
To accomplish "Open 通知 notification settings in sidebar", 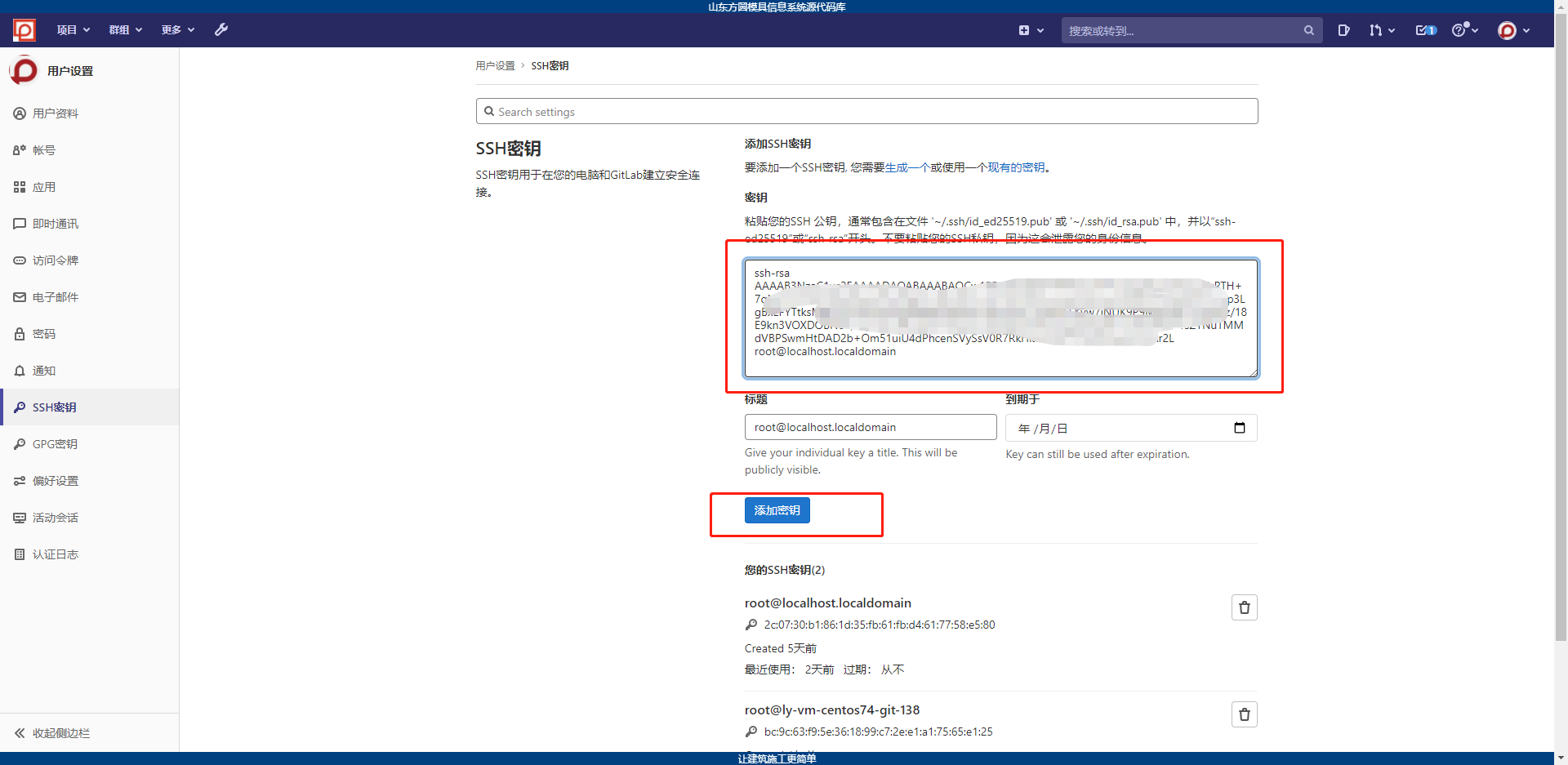I will [44, 370].
